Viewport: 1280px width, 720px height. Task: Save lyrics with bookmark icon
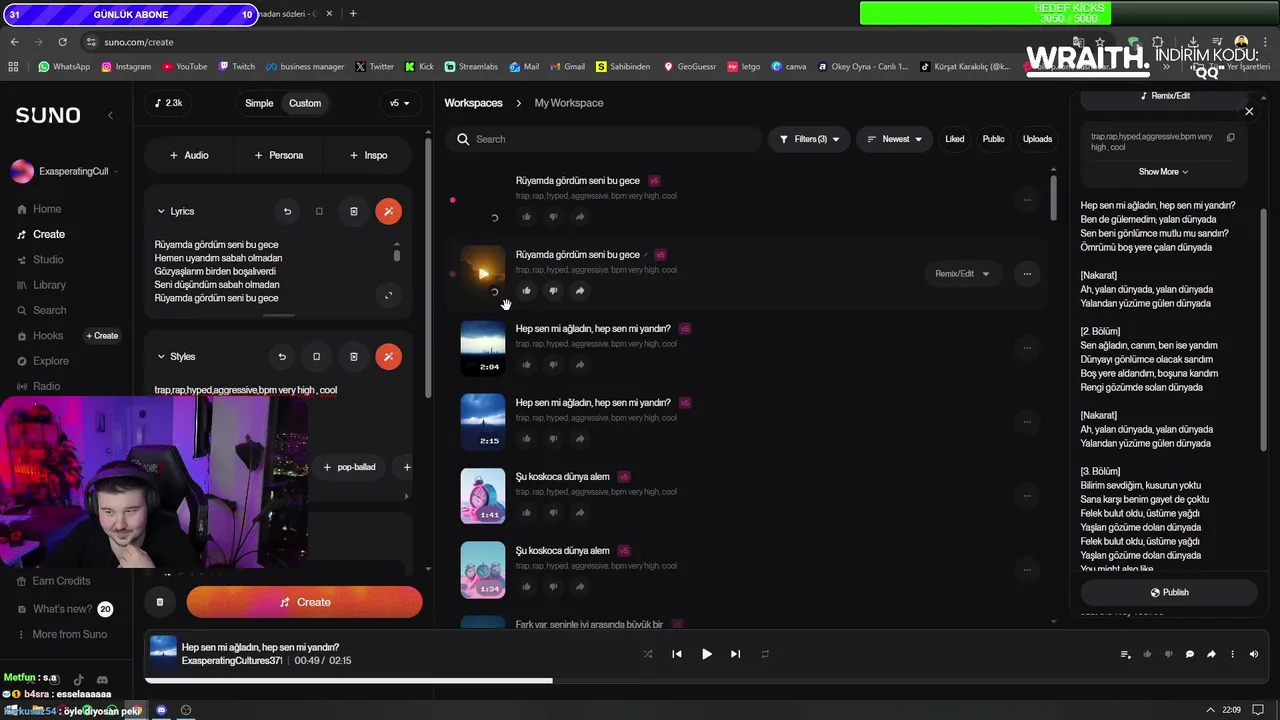319,212
